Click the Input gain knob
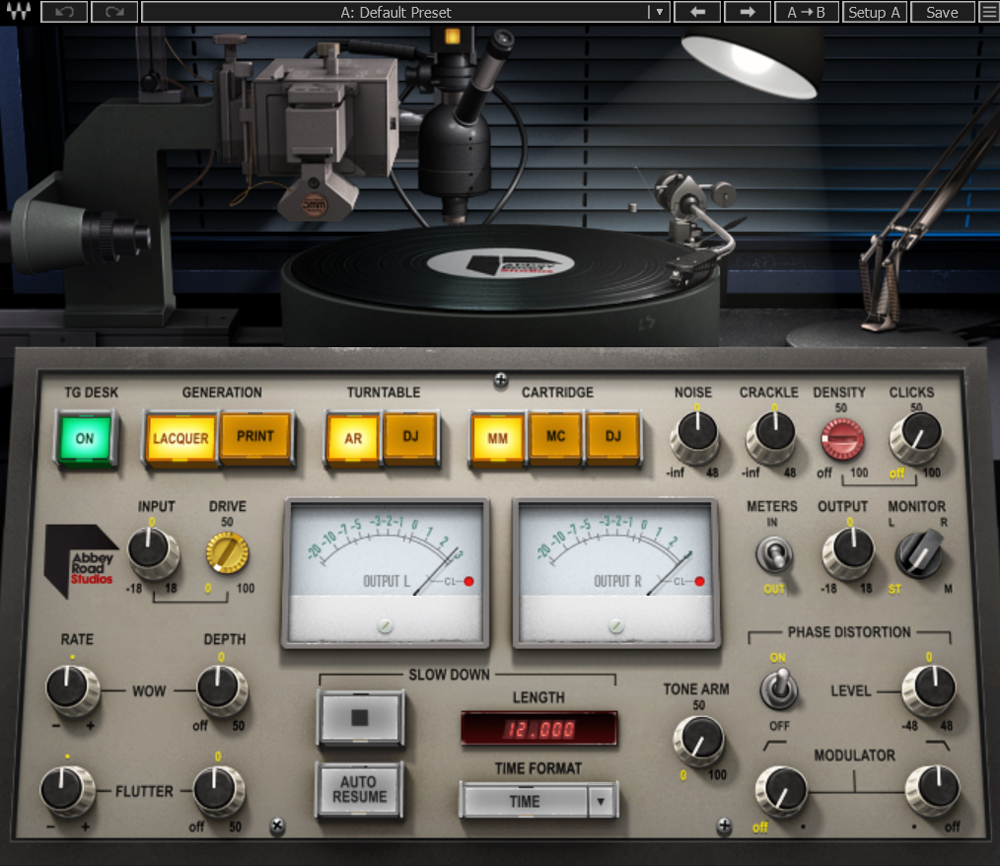The image size is (1000, 866). (153, 552)
